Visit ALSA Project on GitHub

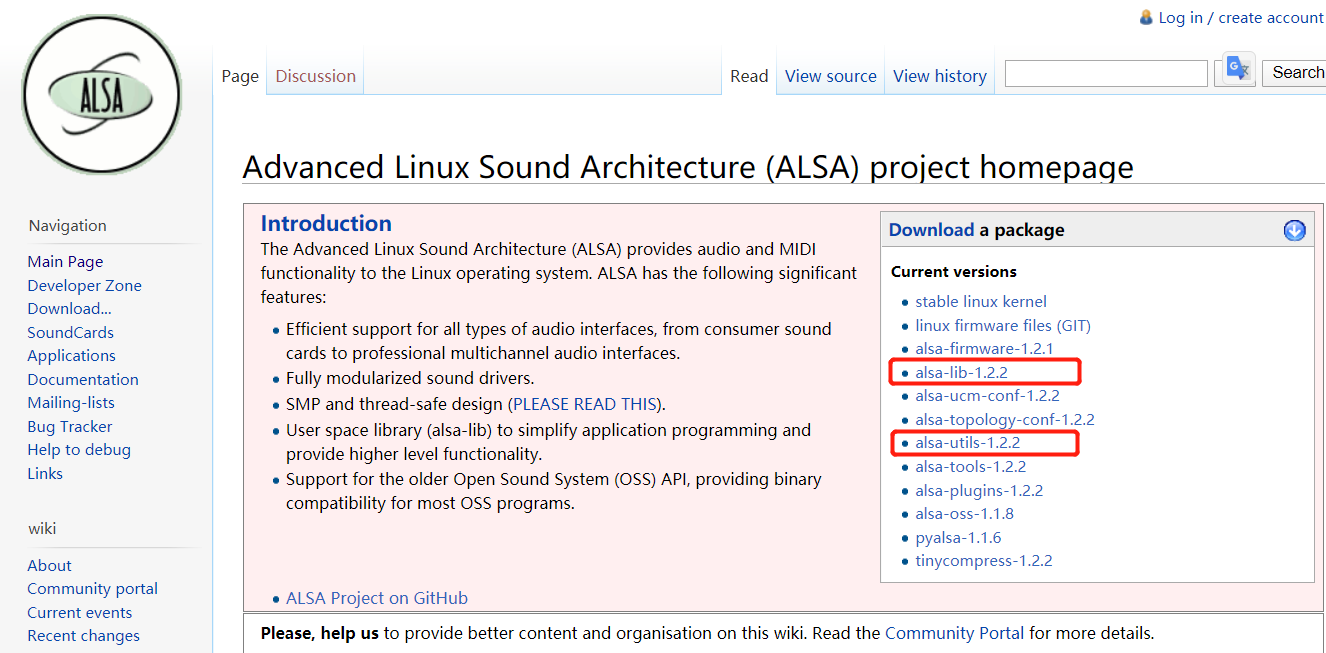click(x=377, y=597)
